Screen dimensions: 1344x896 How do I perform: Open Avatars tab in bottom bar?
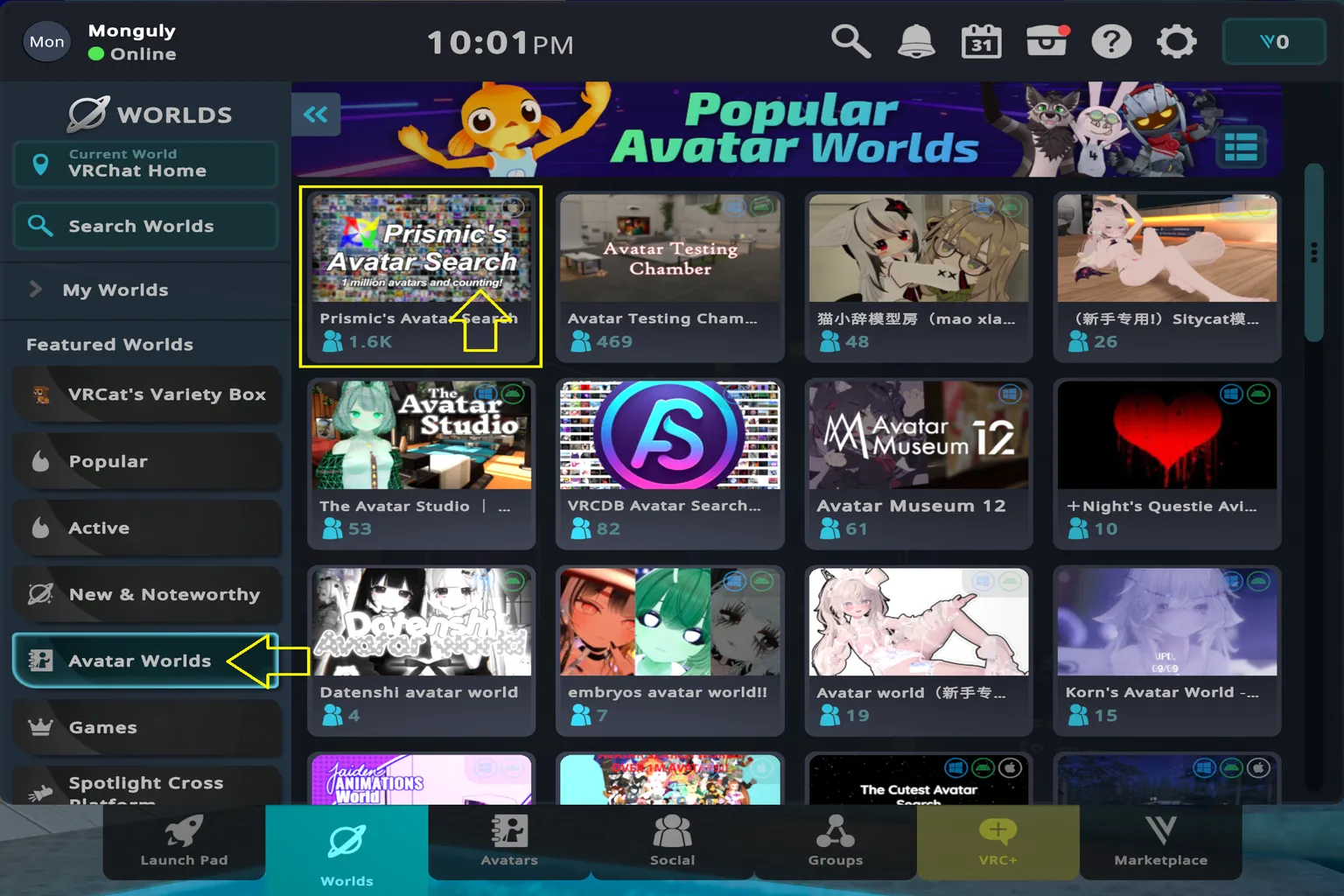[509, 842]
